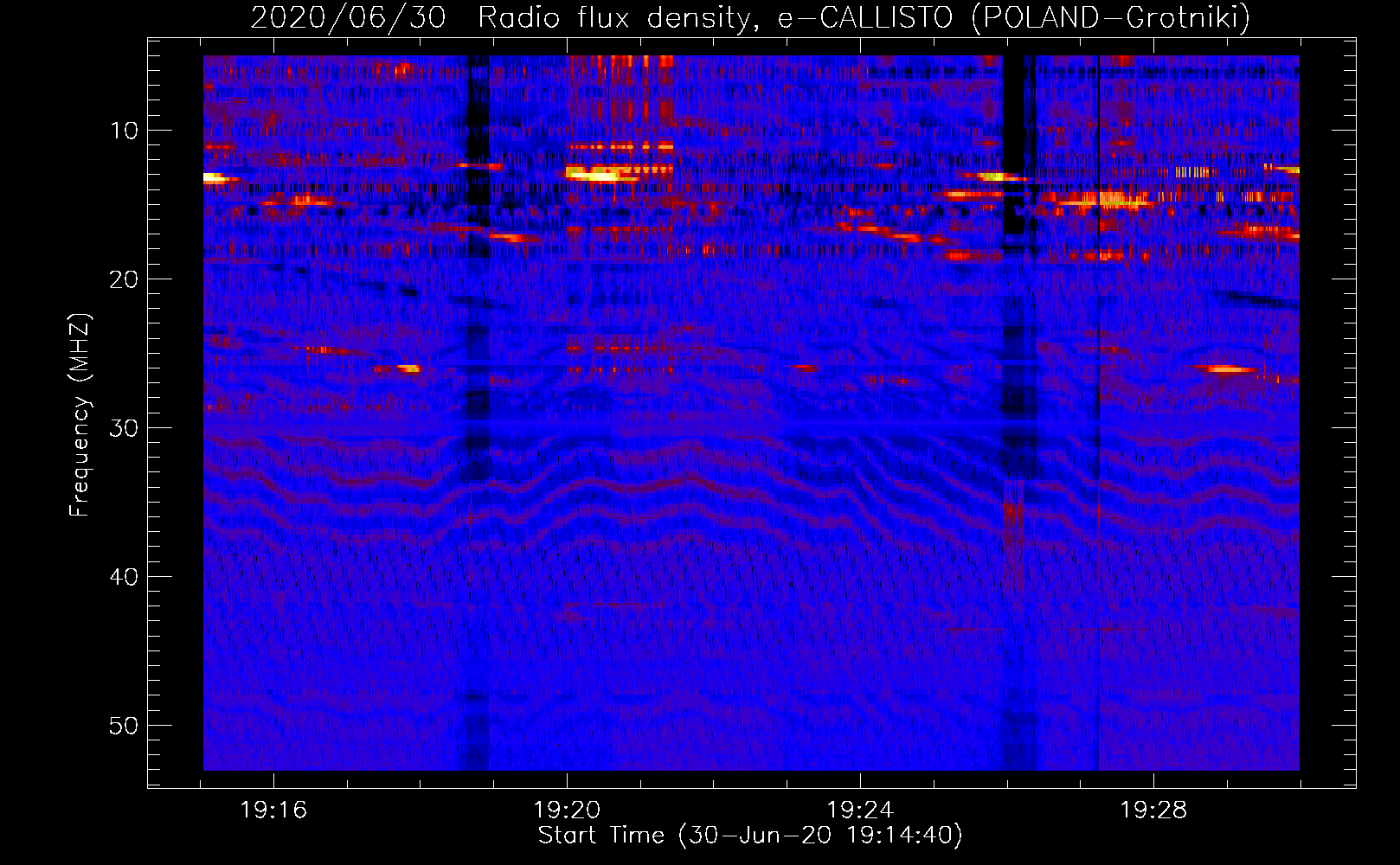Click the 'Start Time (30-Jun-20 19:14:40)' axis label
The width and height of the screenshot is (1400, 865).
(750, 836)
